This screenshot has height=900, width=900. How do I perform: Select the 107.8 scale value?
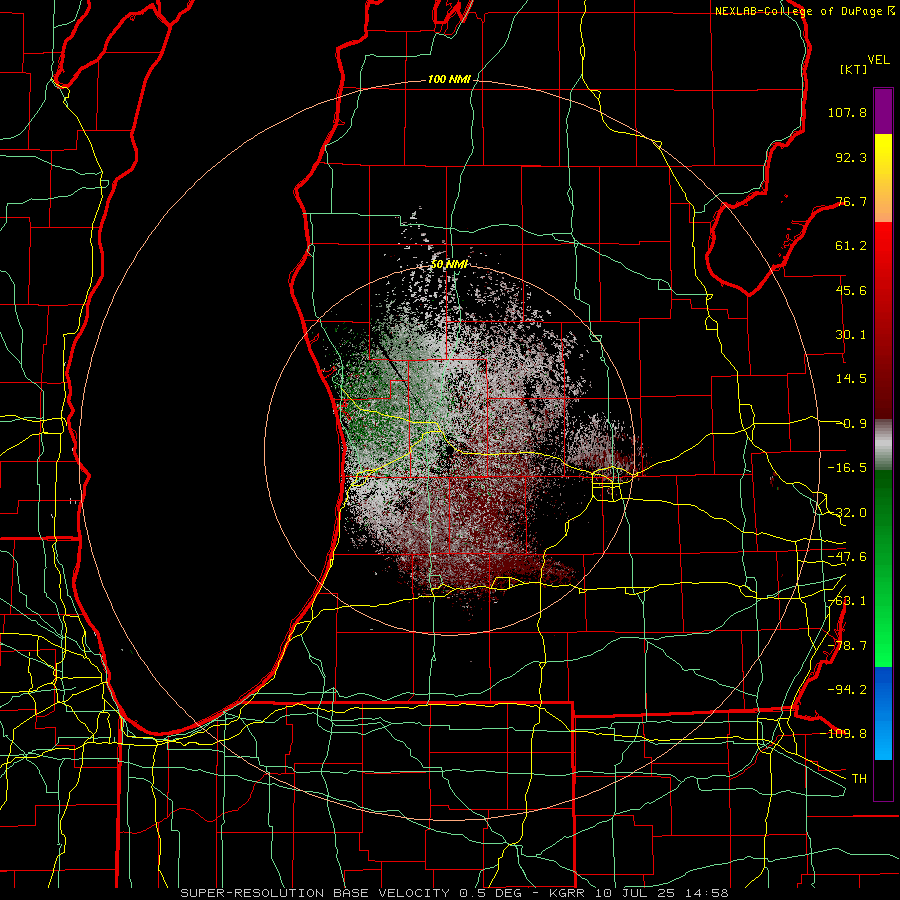(x=847, y=112)
